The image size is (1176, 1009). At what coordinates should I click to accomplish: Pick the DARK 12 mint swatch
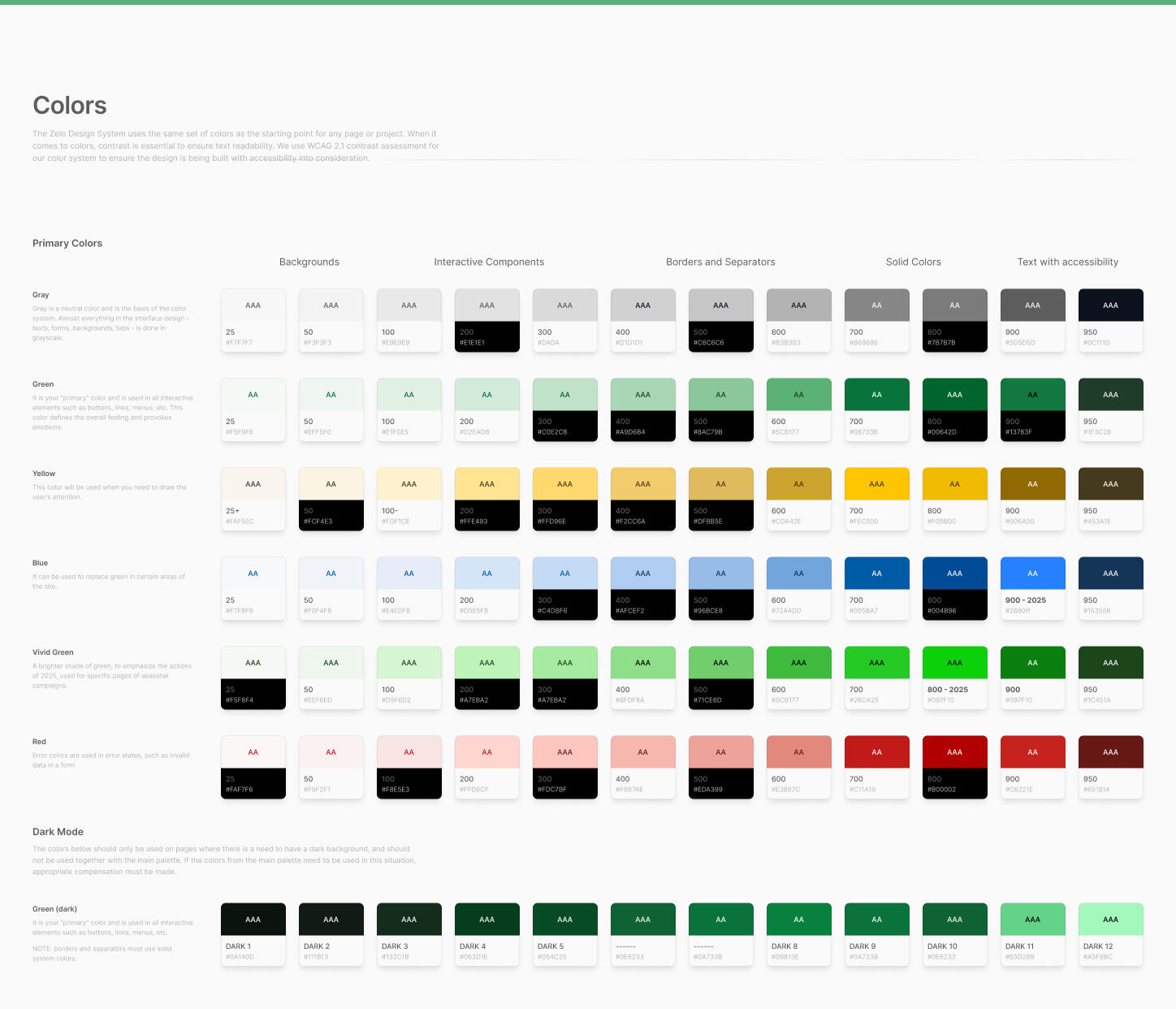[x=1111, y=934]
